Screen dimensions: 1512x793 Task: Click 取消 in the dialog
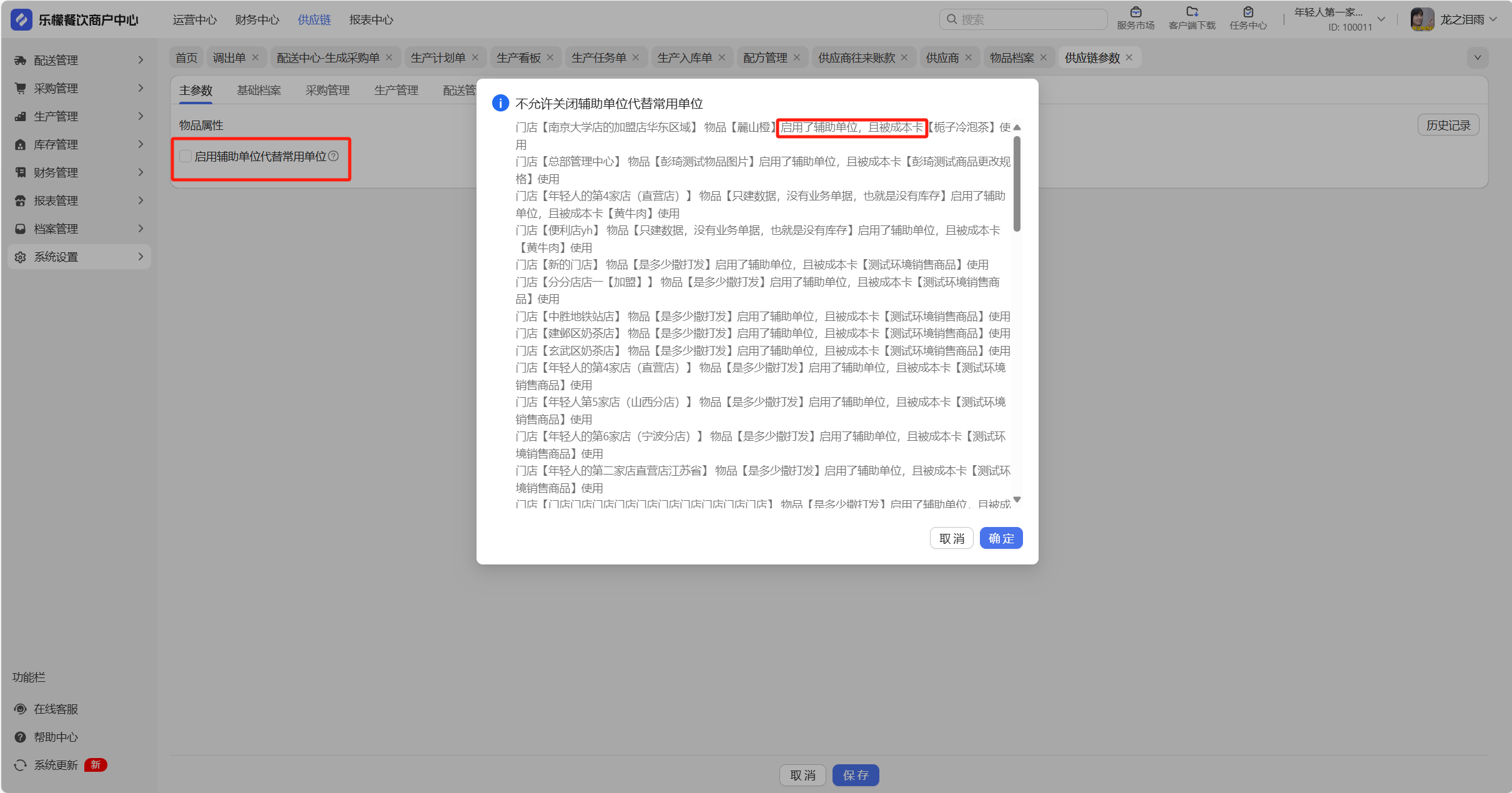point(952,538)
